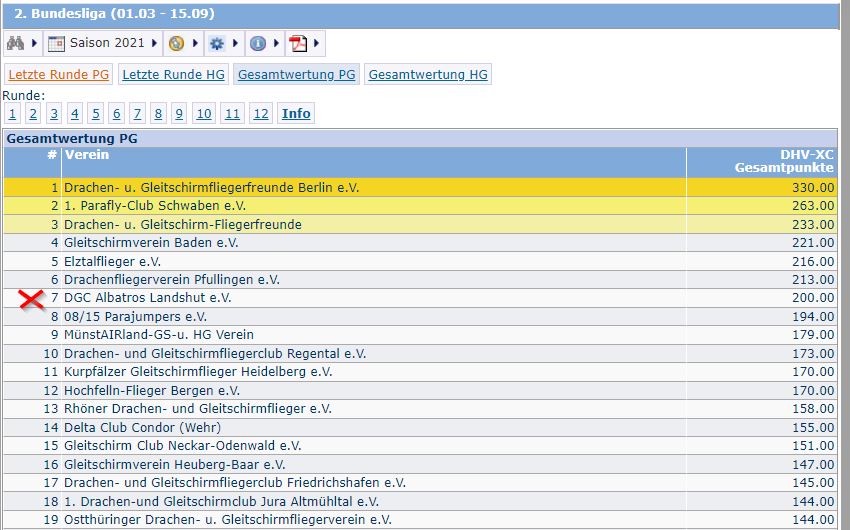Click Hochfelln-Flieger Bergen e.V. entry
The image size is (850, 530).
[x=152, y=391]
